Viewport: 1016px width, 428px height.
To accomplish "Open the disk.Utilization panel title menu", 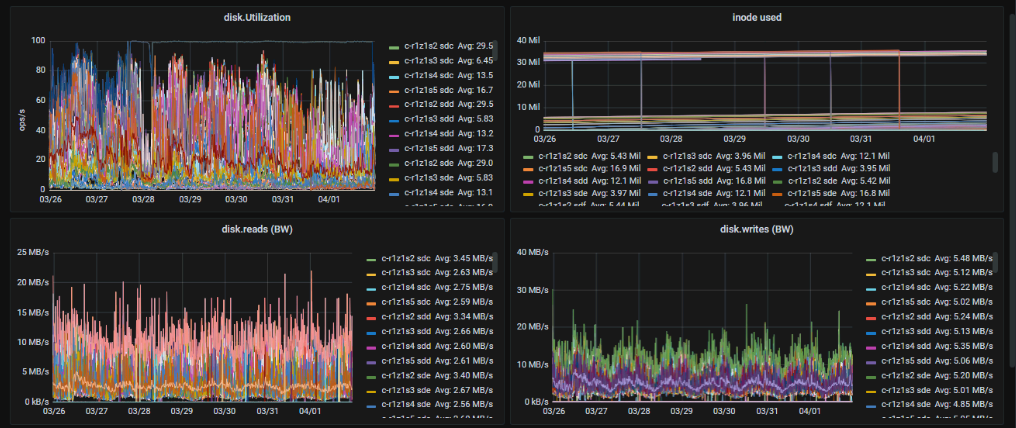I will (256, 16).
